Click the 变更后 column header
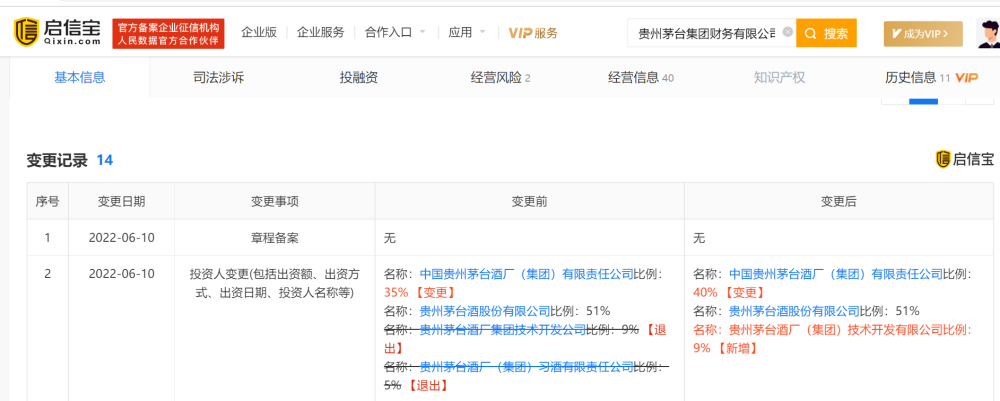Screen dimensions: 1000x401 [839, 202]
